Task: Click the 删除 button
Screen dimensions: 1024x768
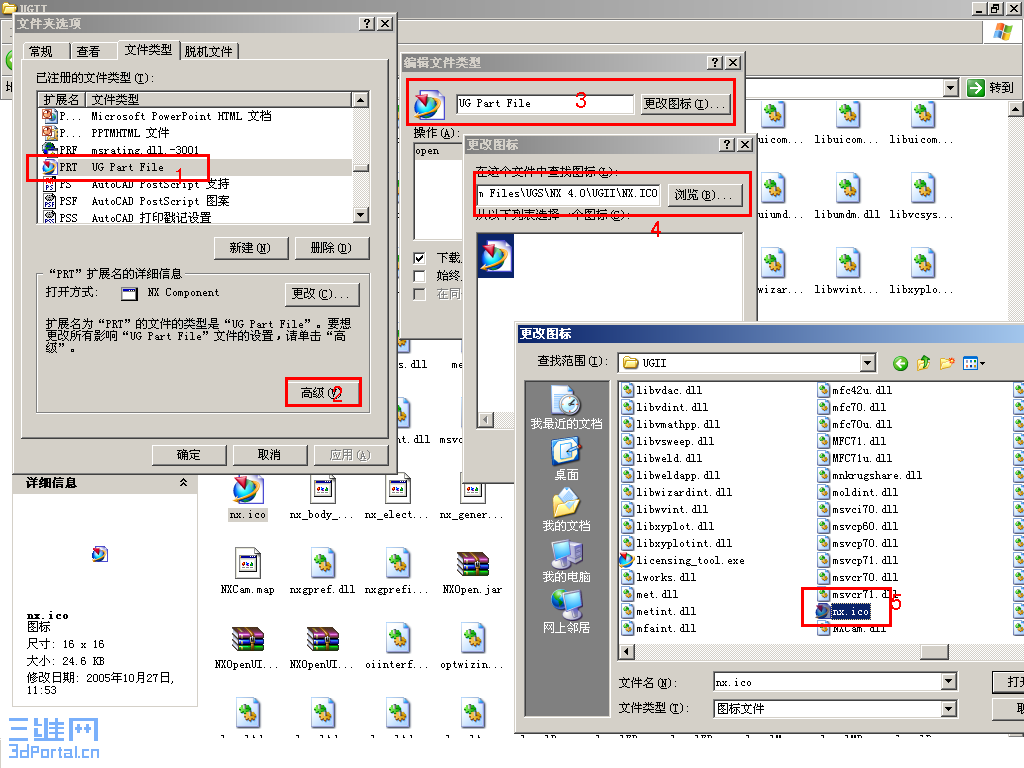Action: 331,248
